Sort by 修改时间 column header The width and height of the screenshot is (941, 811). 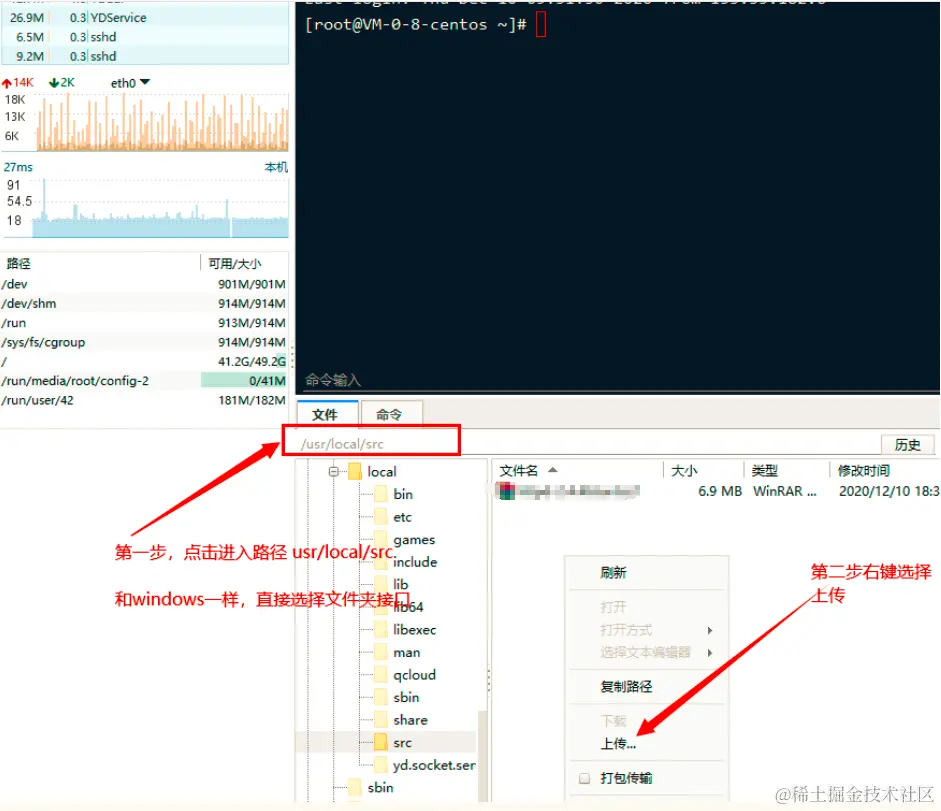[x=864, y=471]
